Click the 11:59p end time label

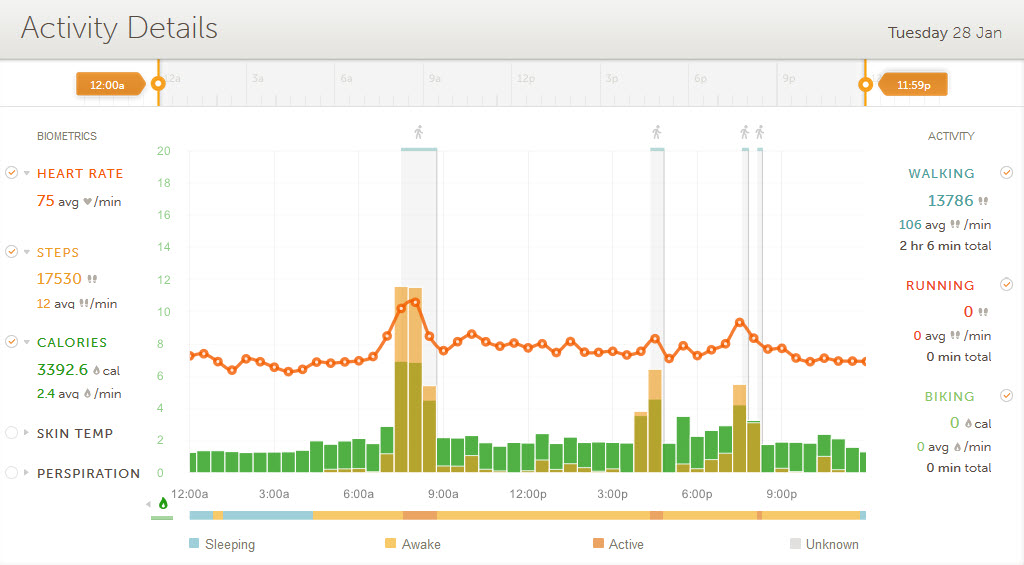(x=914, y=85)
